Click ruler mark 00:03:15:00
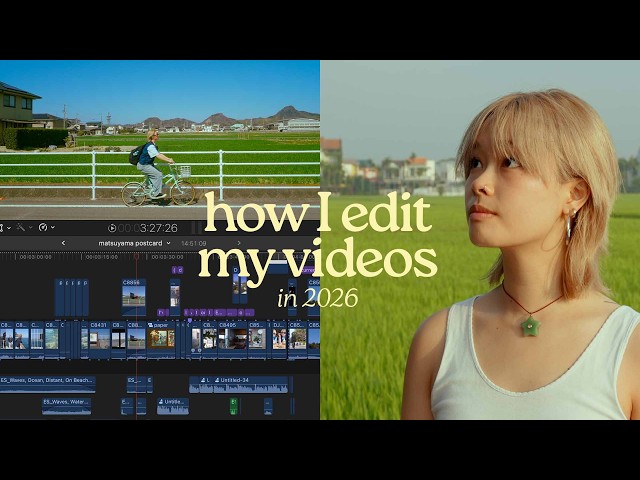640x480 pixels. coord(102,257)
